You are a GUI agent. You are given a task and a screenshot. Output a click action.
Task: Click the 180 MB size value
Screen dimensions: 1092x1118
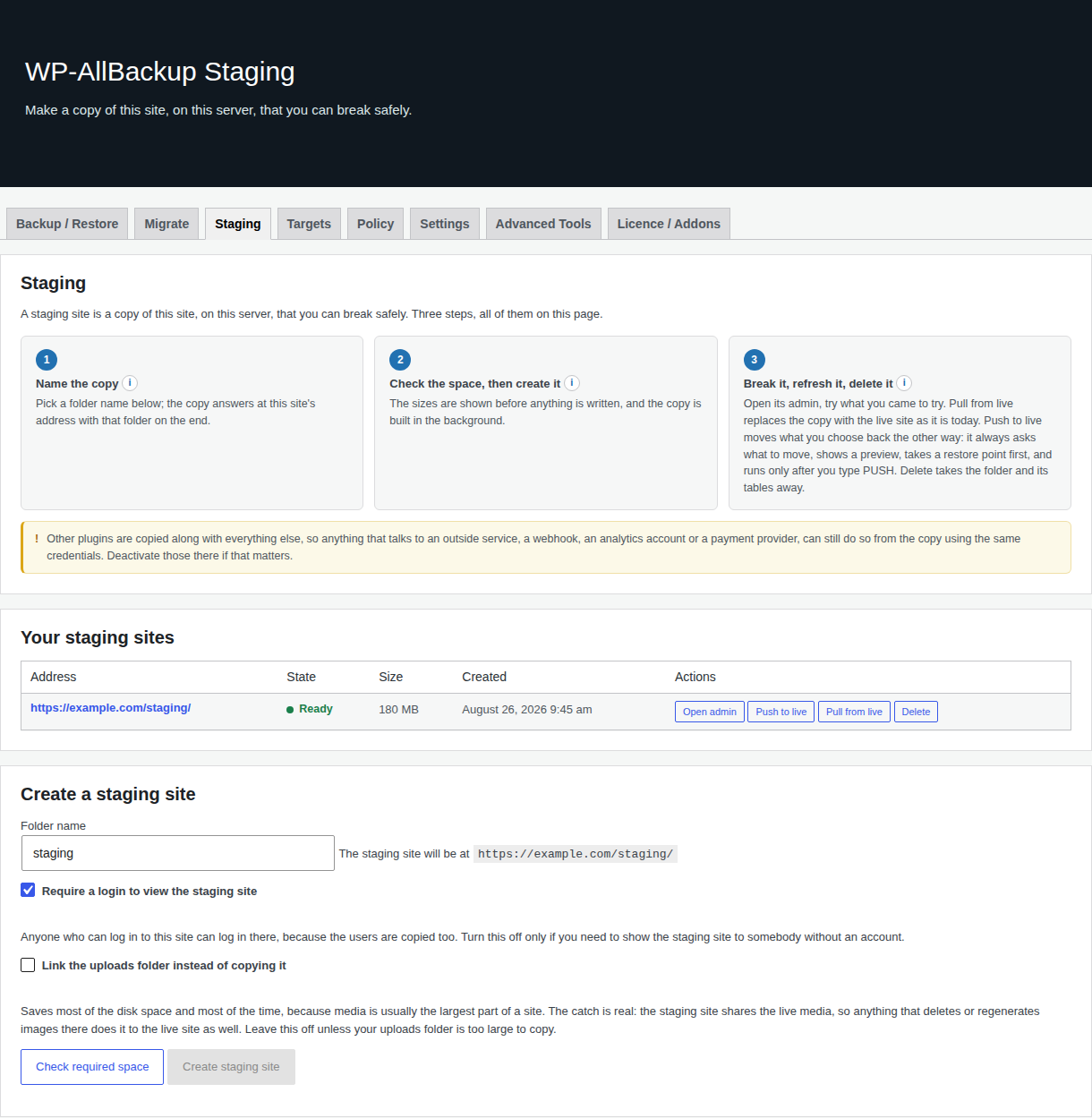(398, 709)
